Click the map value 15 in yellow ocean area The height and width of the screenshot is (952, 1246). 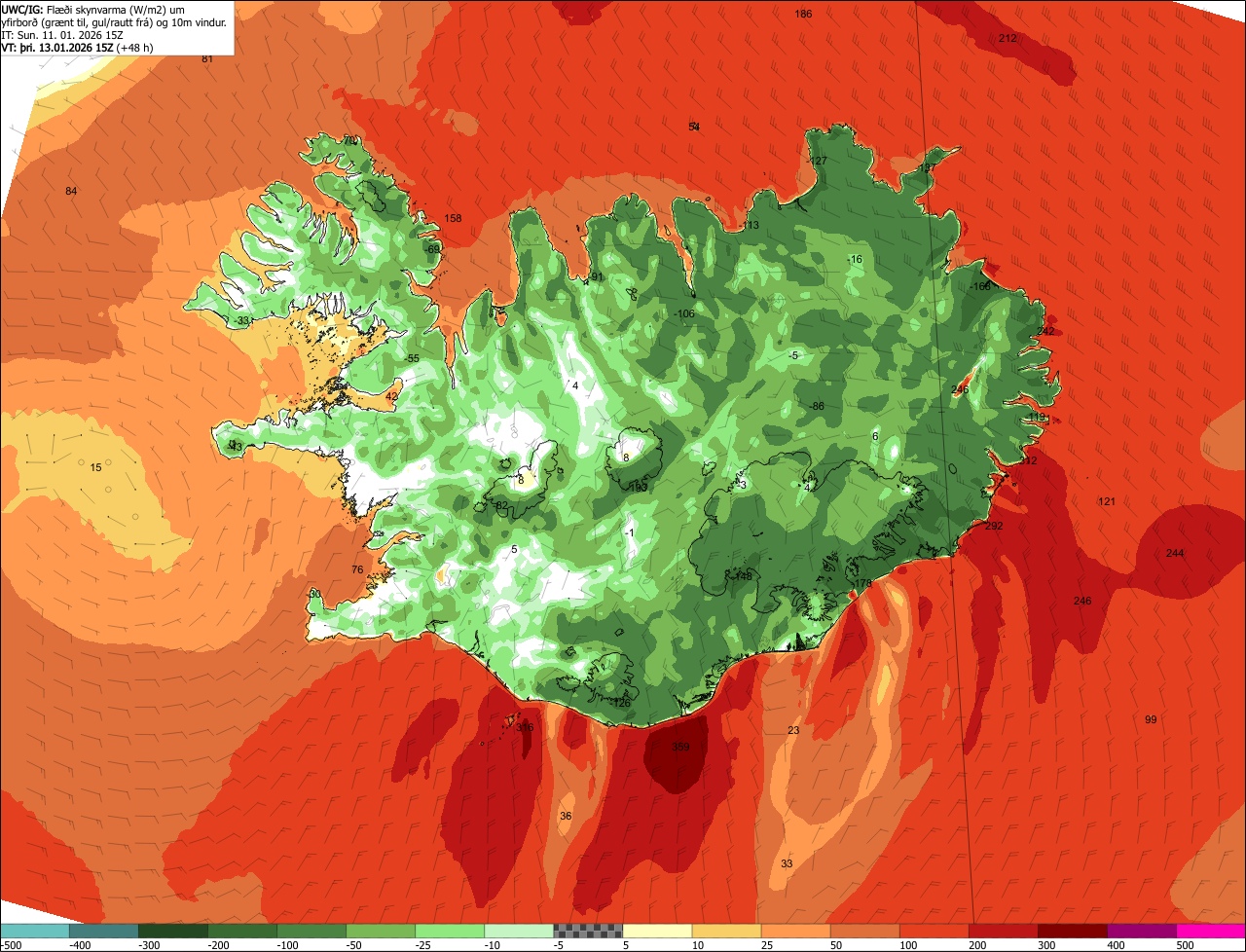95,468
